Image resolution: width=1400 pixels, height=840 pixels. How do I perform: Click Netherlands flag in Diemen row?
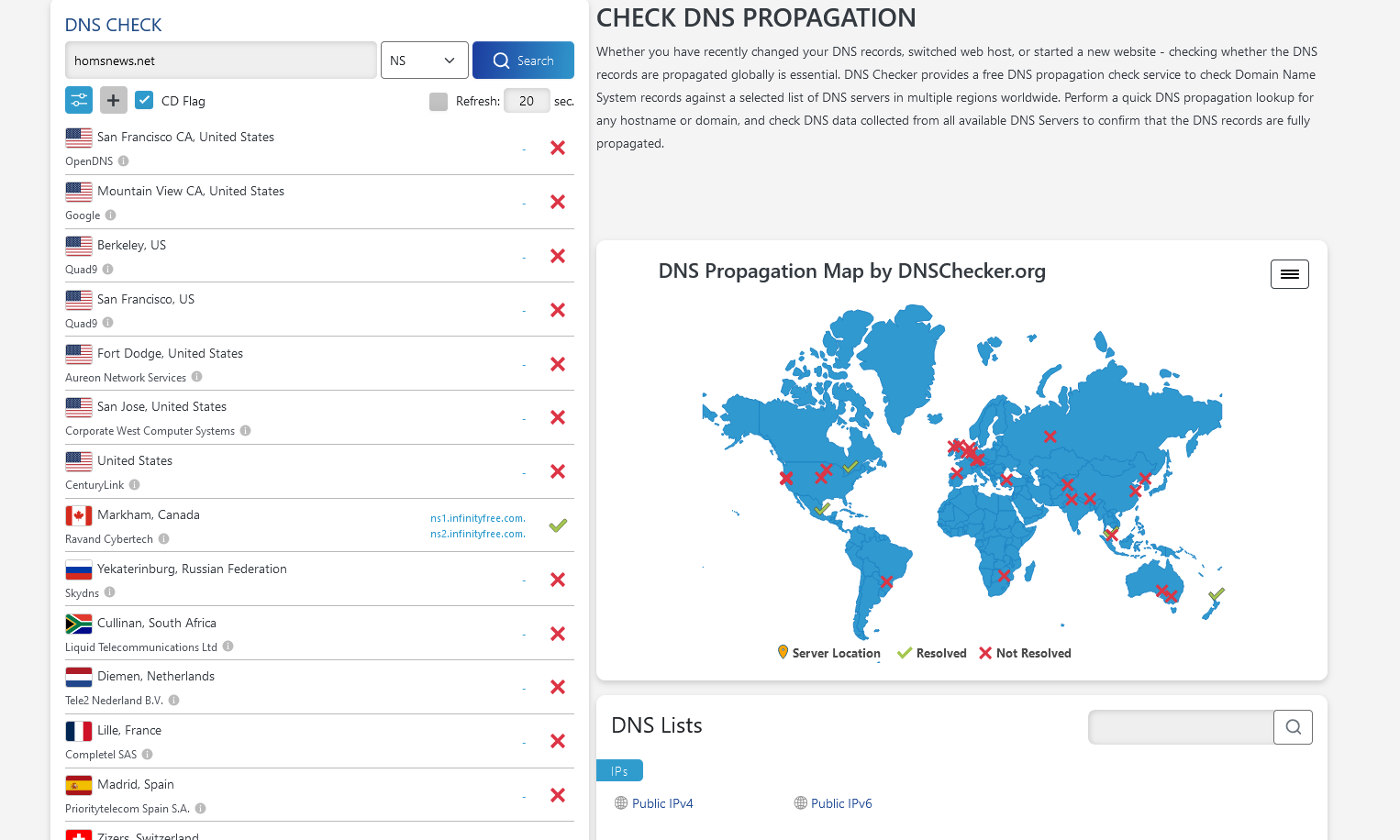[79, 677]
